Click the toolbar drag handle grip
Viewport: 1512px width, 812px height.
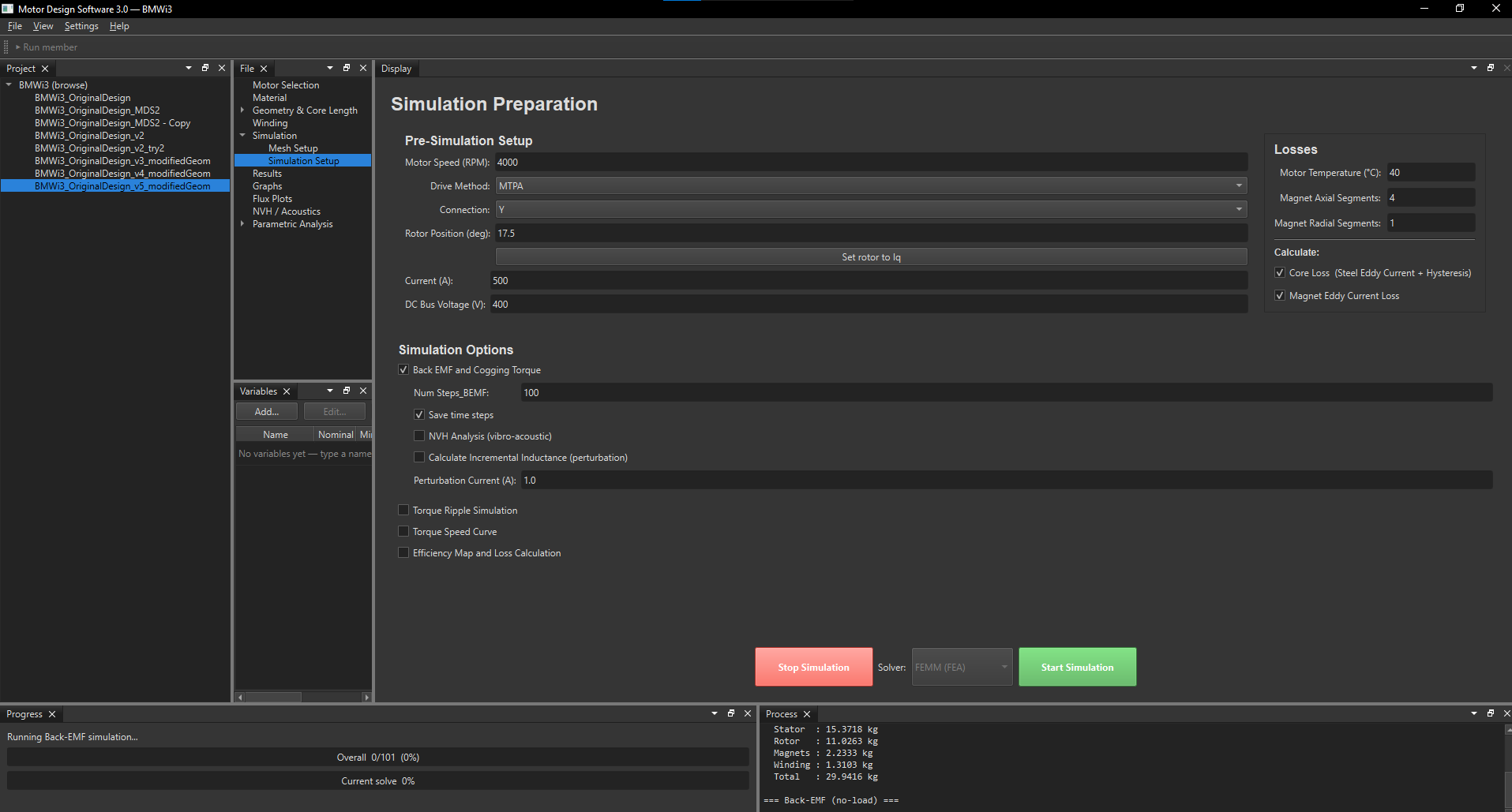click(6, 47)
